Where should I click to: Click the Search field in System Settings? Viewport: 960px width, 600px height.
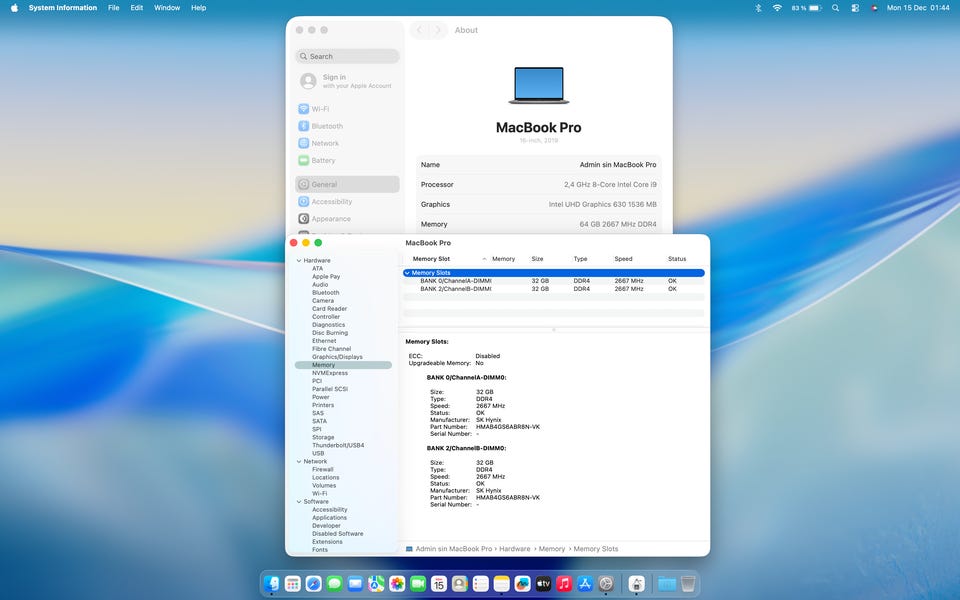pyautogui.click(x=347, y=57)
